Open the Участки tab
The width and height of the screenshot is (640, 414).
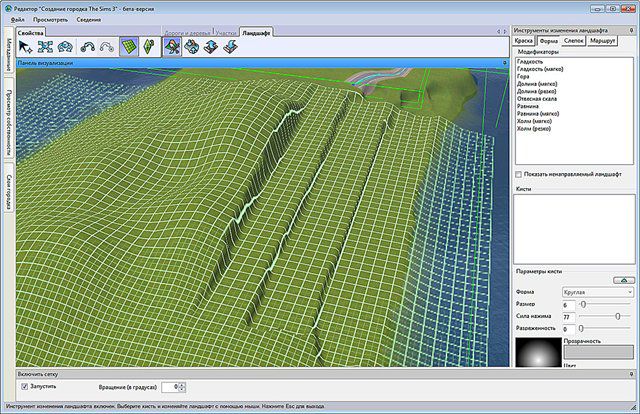pos(225,32)
